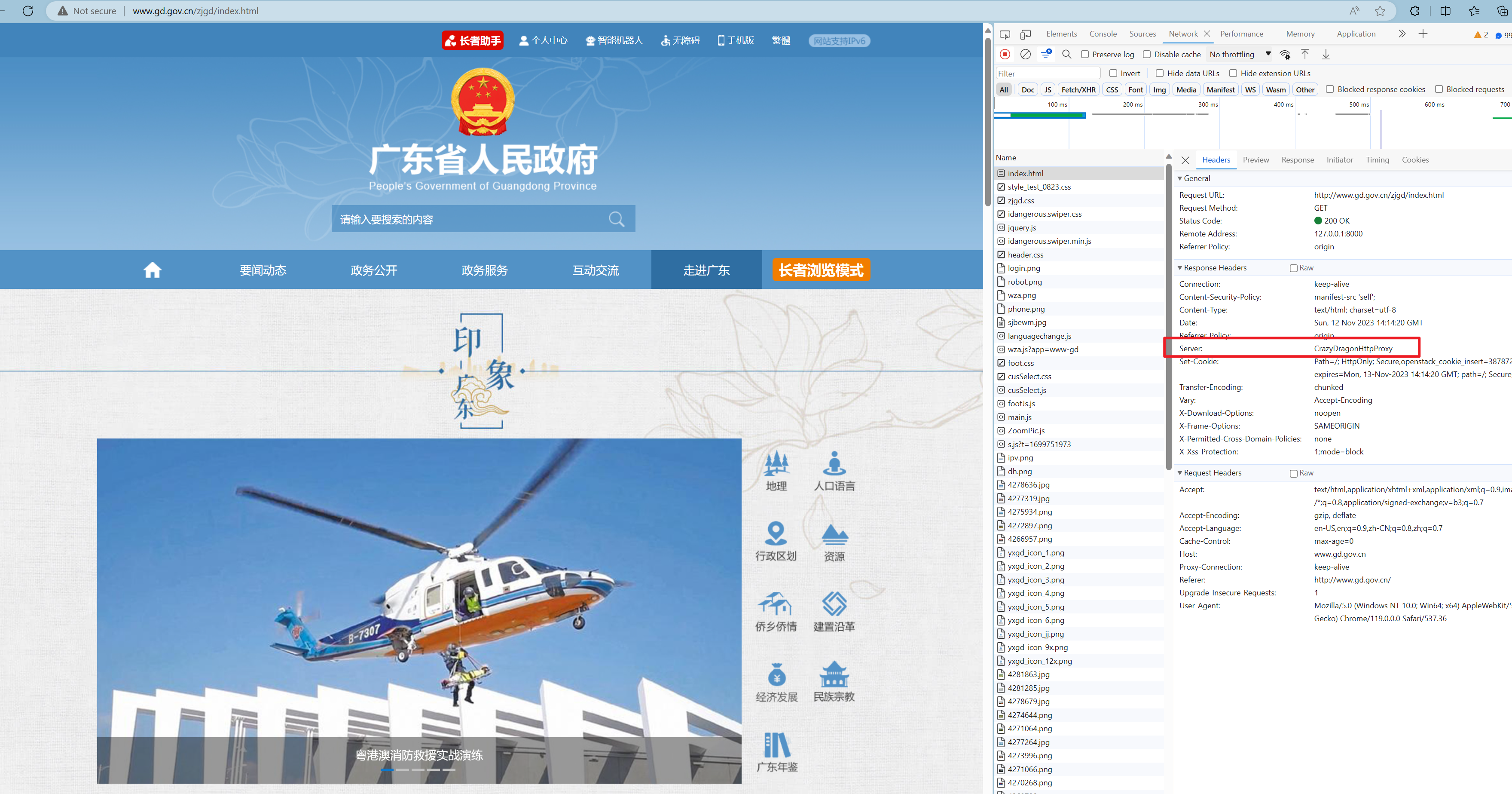Click the settings gear icon in DevTools
The width and height of the screenshot is (1512, 794).
click(x=1284, y=54)
